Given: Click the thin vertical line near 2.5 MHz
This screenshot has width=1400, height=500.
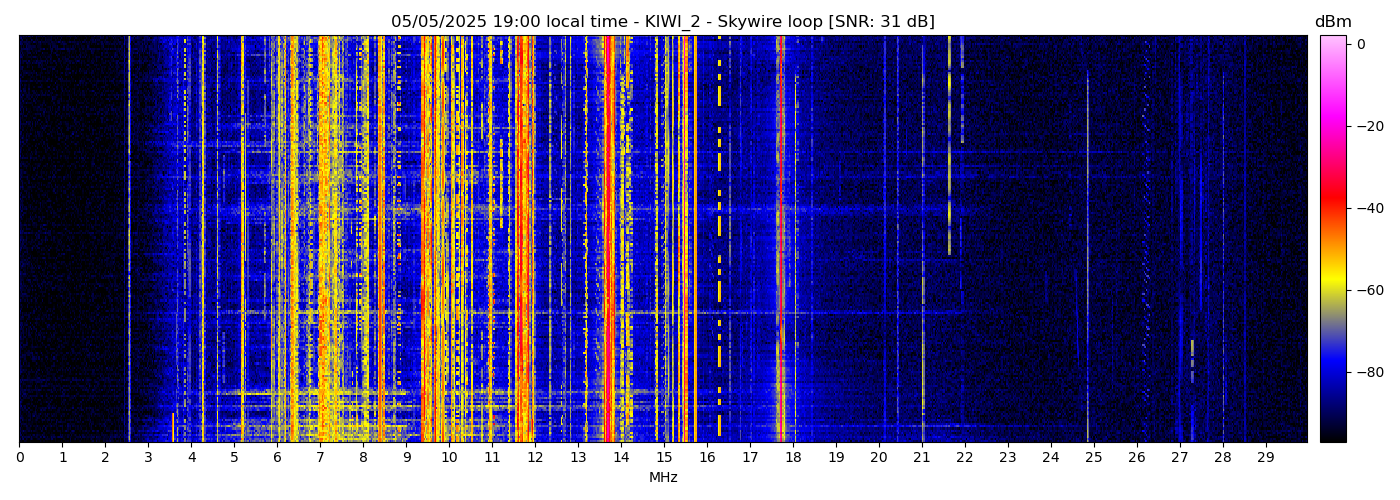Looking at the screenshot, I should point(129,240).
